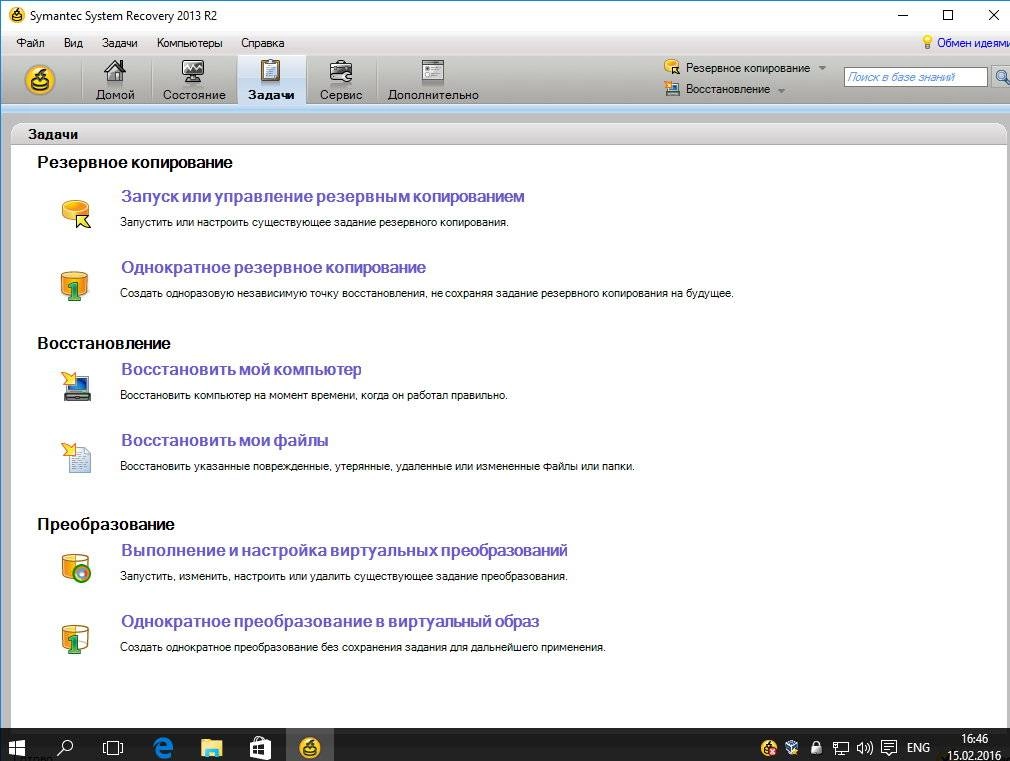Screen dimensions: 1010x761
Task: Open File Explorer from the taskbar
Action: pyautogui.click(x=211, y=747)
